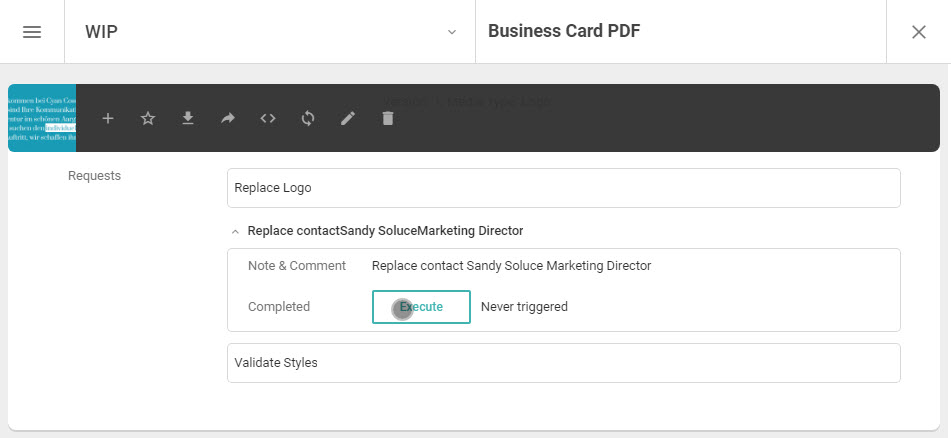
Task: Click the Note & Comment label
Action: [x=297, y=266]
